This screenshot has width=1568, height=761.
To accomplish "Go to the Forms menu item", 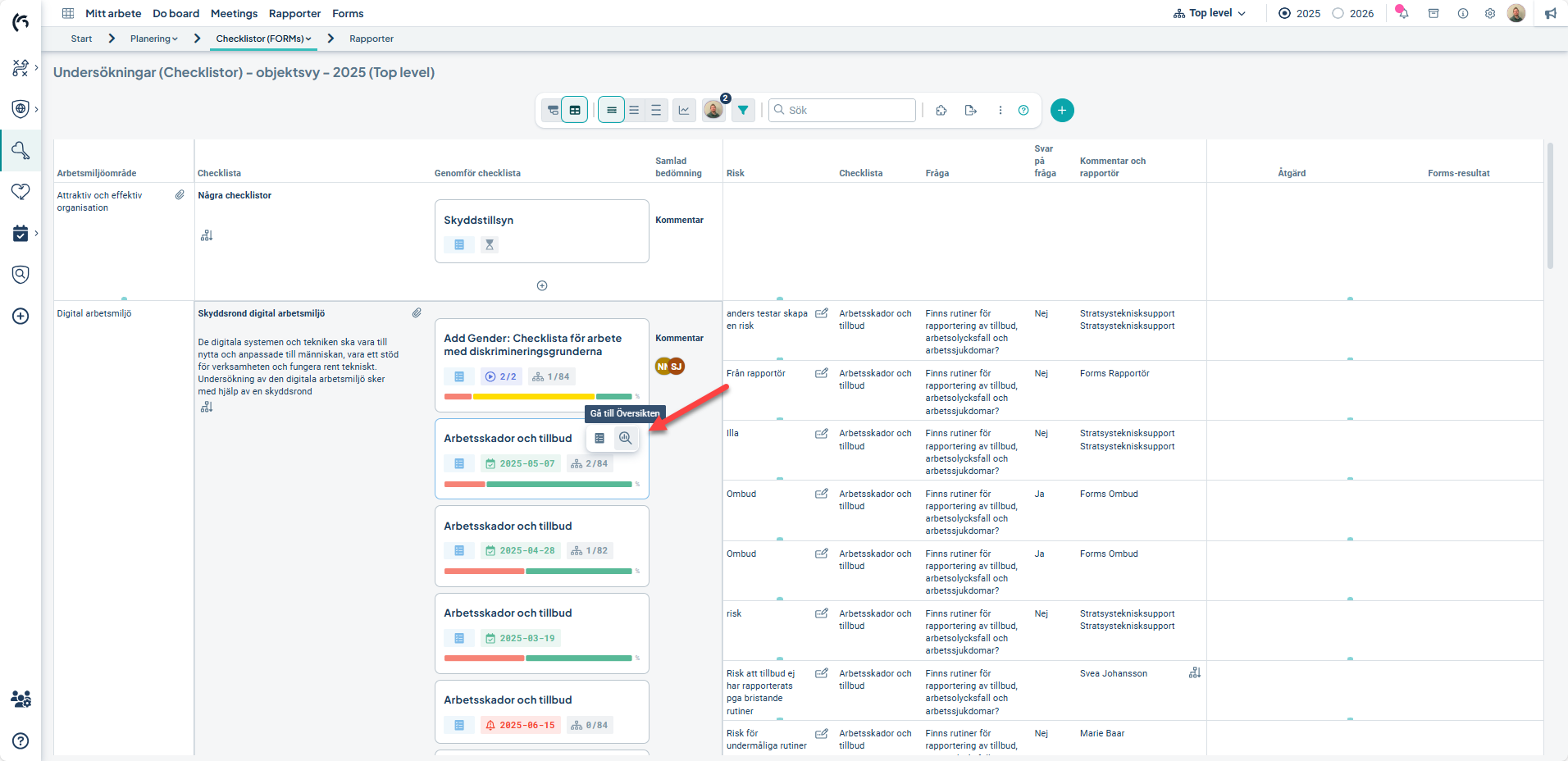I will point(348,13).
